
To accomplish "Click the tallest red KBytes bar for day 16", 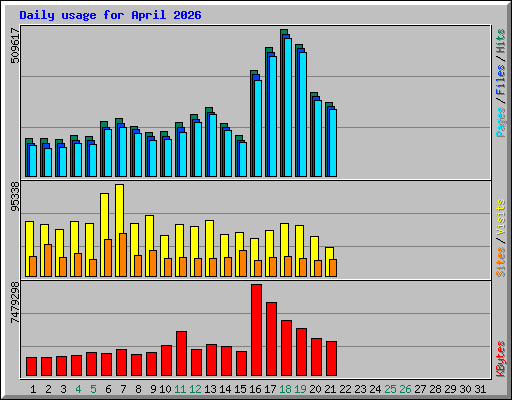I will point(256,330).
